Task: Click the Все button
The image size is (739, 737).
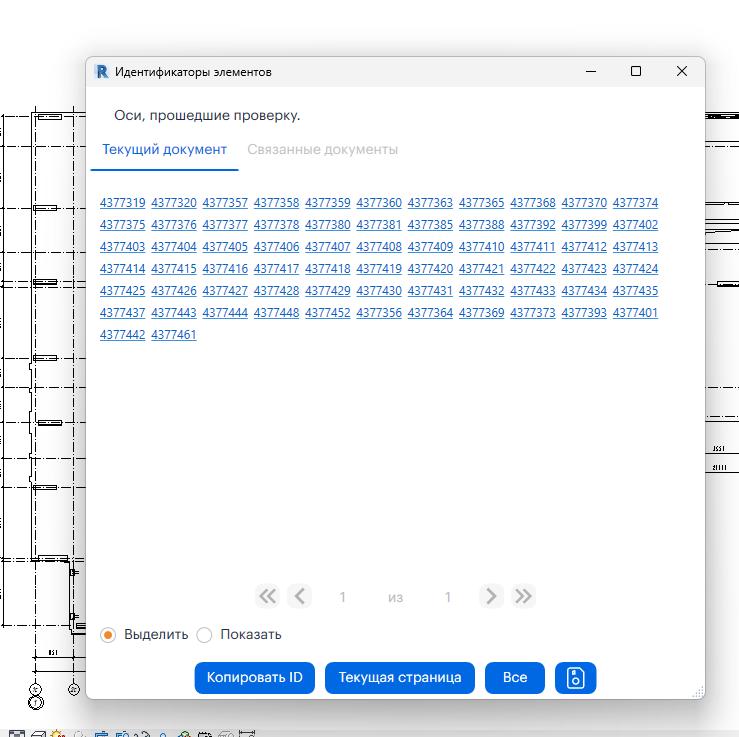Action: [515, 678]
